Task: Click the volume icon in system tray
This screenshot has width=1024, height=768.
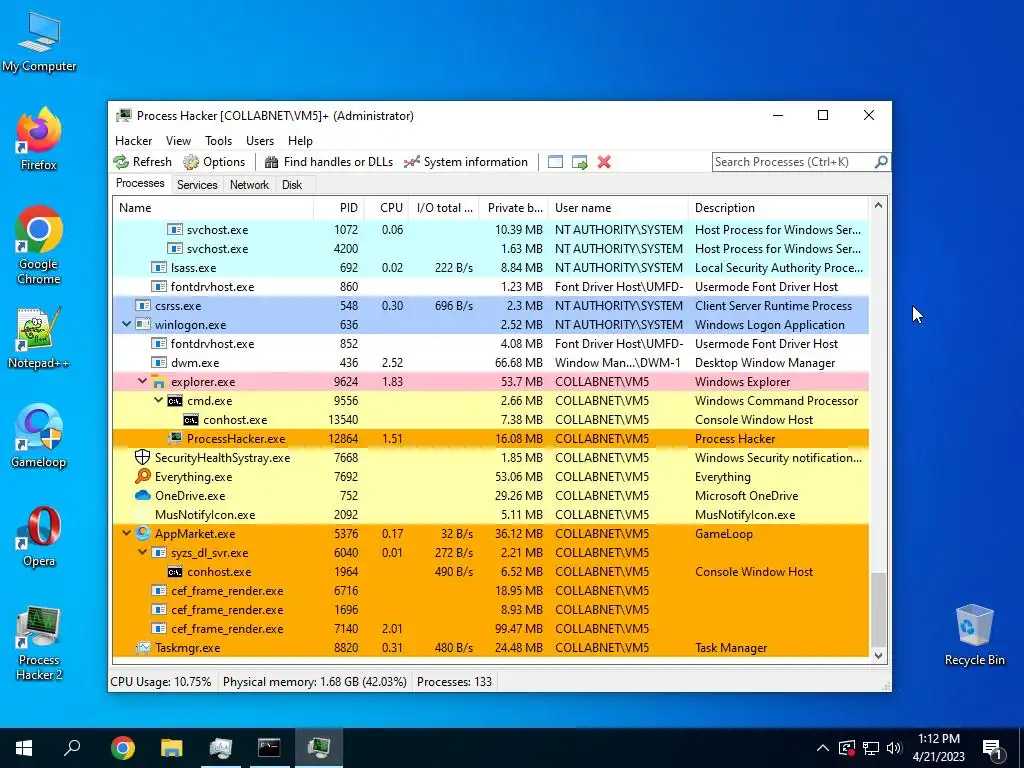Action: (x=894, y=748)
